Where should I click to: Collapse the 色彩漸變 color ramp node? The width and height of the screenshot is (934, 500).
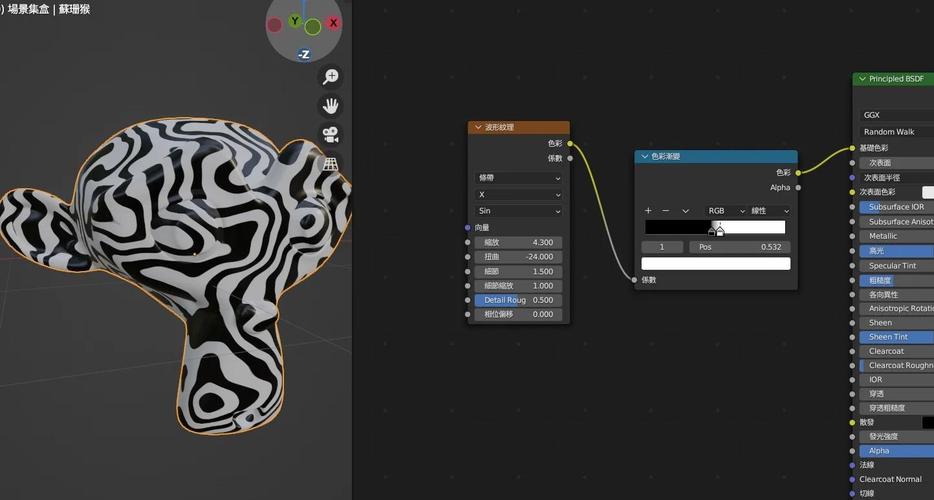pos(645,156)
